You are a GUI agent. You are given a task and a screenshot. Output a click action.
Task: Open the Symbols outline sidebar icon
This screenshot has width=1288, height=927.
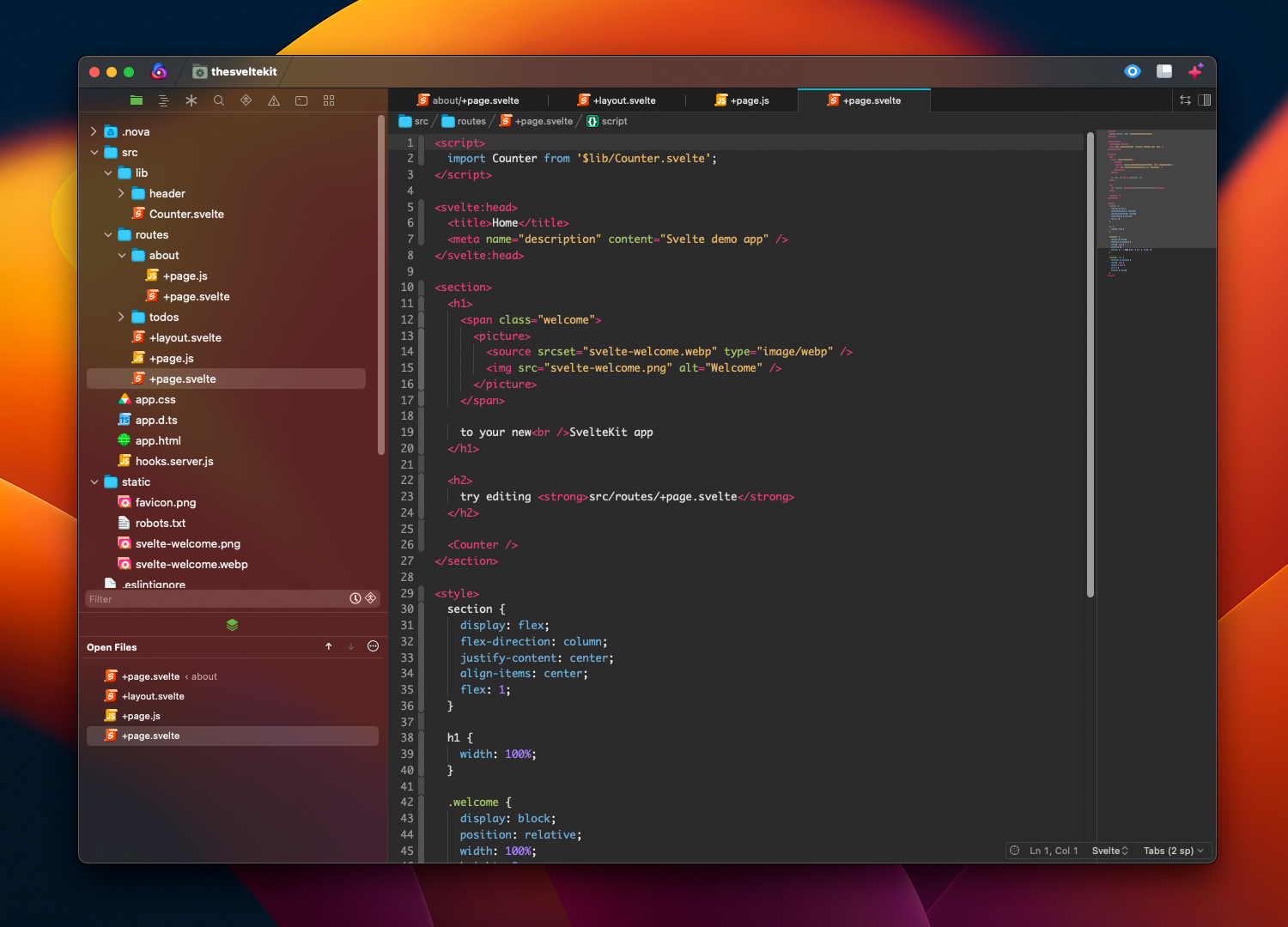click(164, 100)
